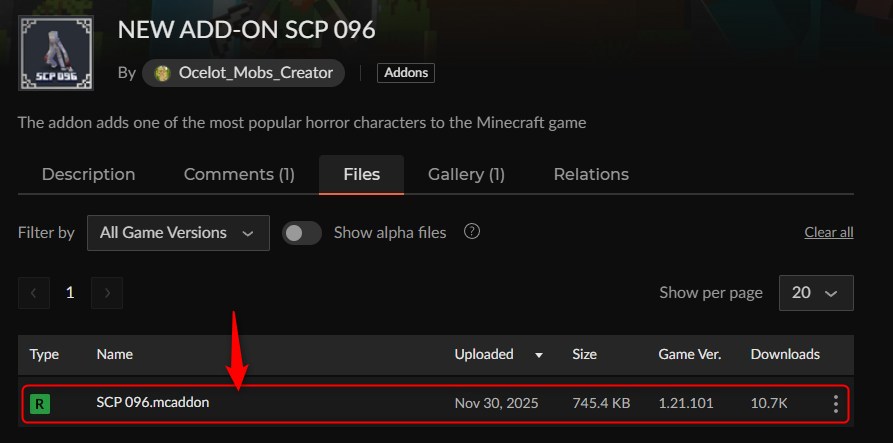Go to next page arrow
893x443 pixels.
point(107,293)
